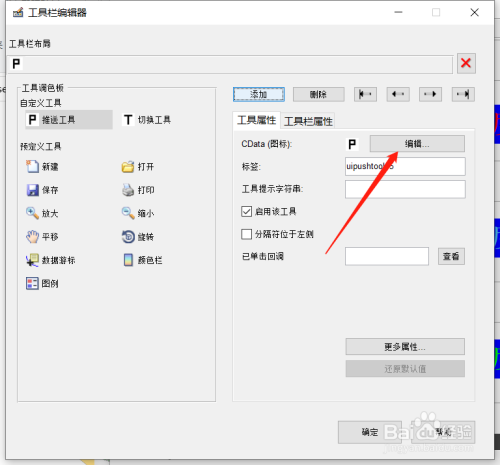Choose the Print (打印) predefined tool

click(138, 190)
